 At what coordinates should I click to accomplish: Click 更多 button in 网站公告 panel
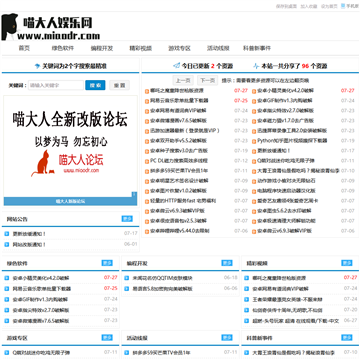coord(127,219)
